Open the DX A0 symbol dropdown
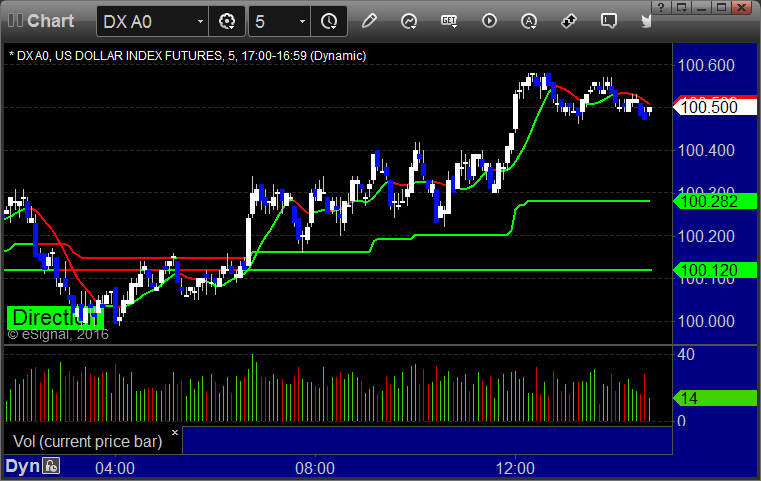This screenshot has height=481, width=761. 200,21
